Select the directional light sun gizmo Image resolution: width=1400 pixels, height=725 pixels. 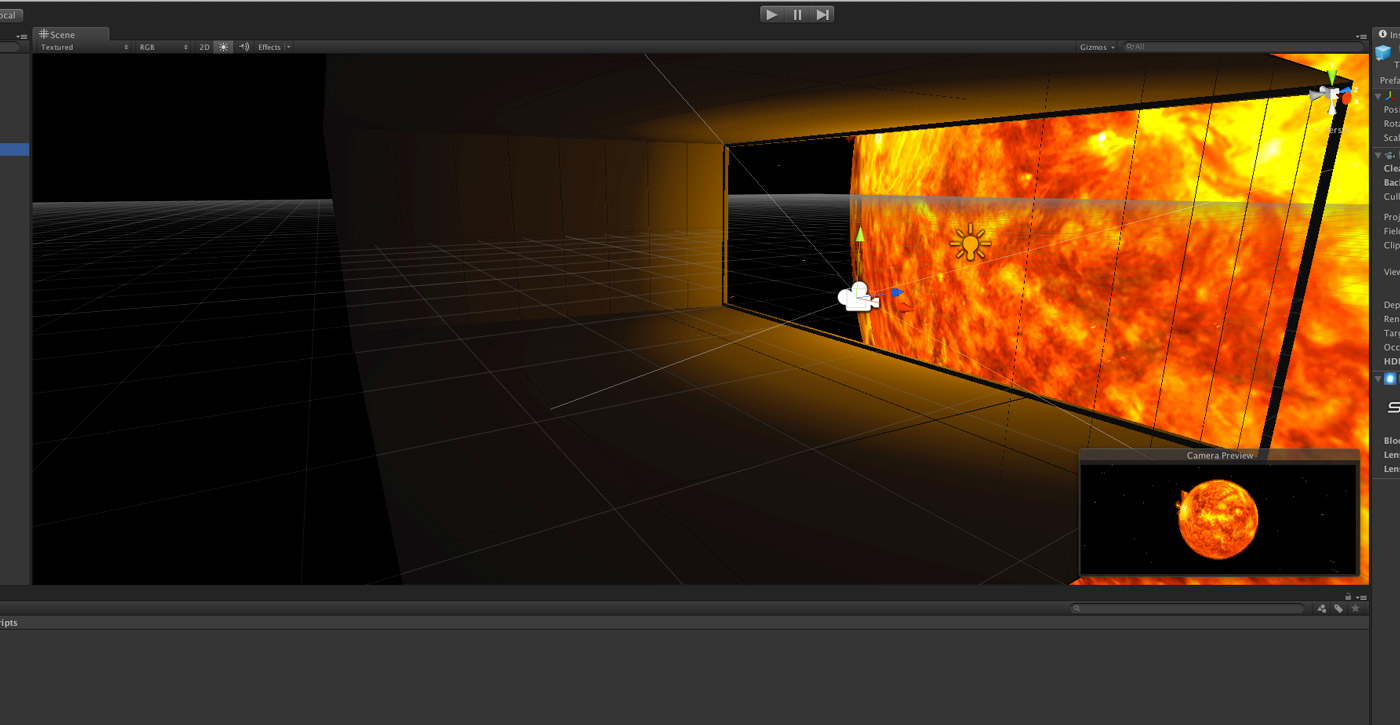[969, 243]
